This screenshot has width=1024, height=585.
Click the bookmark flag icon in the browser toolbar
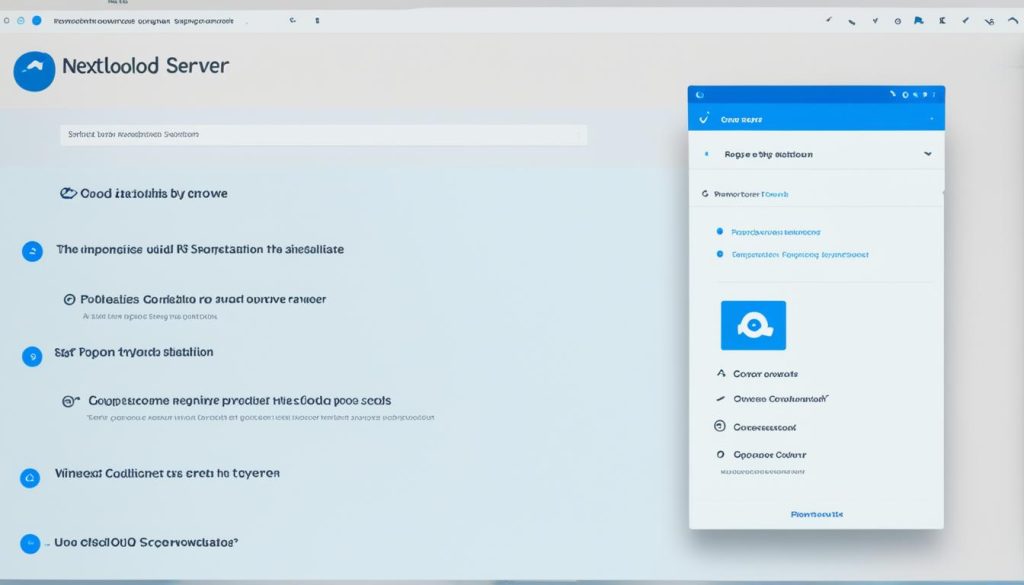(x=919, y=20)
